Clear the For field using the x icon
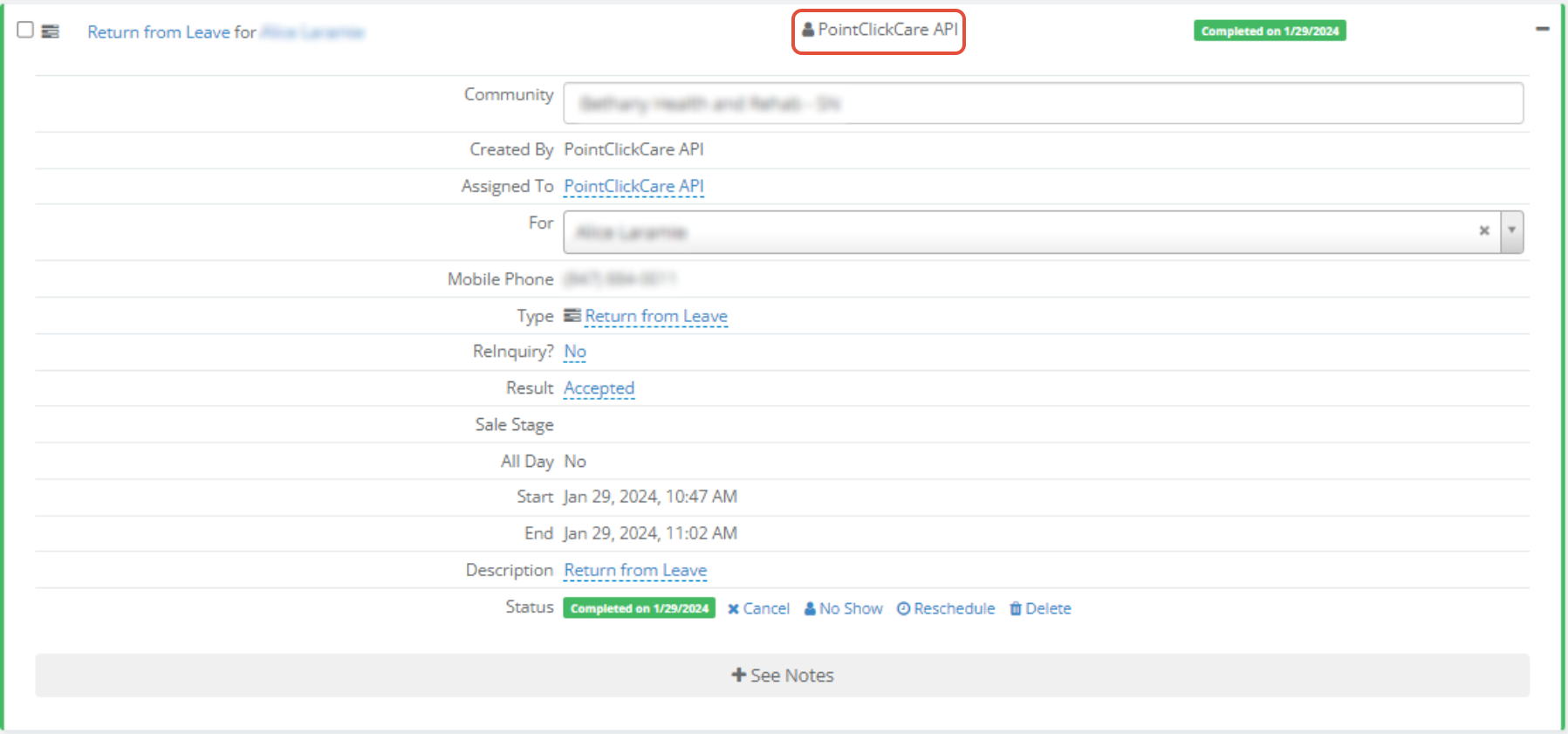The width and height of the screenshot is (1568, 734). pos(1483,231)
